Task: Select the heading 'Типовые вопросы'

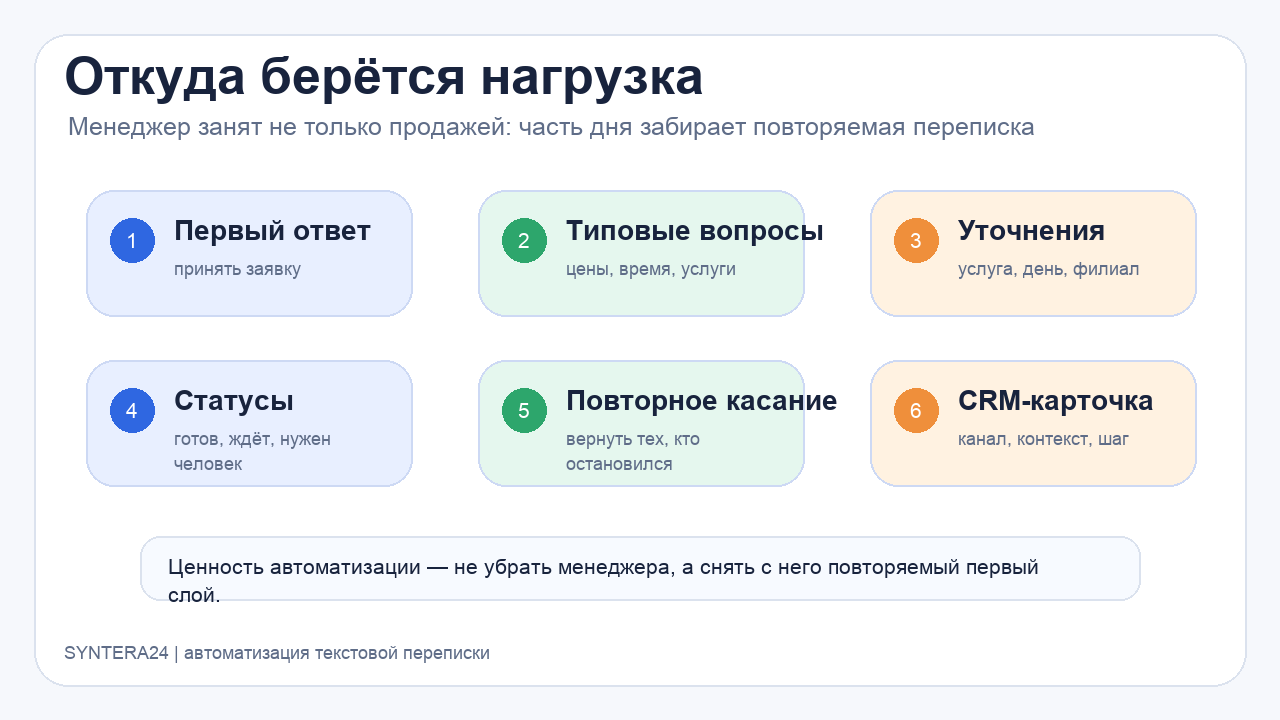Action: (695, 231)
